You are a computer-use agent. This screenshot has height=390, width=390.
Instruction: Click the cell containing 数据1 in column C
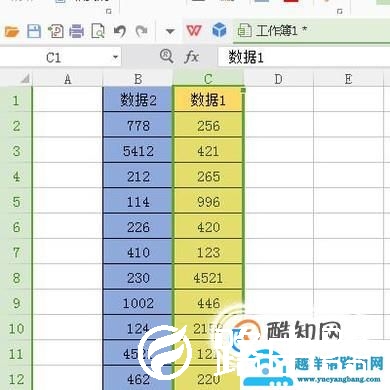tap(208, 100)
